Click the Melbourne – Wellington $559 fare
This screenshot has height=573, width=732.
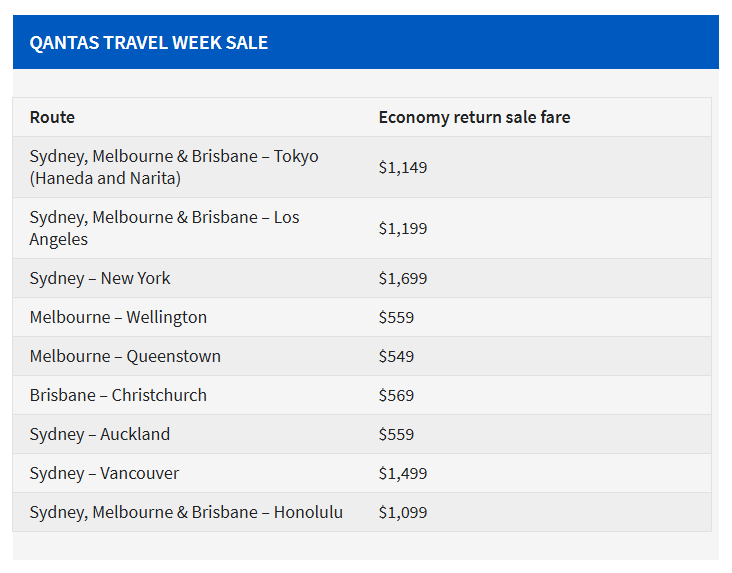point(396,317)
